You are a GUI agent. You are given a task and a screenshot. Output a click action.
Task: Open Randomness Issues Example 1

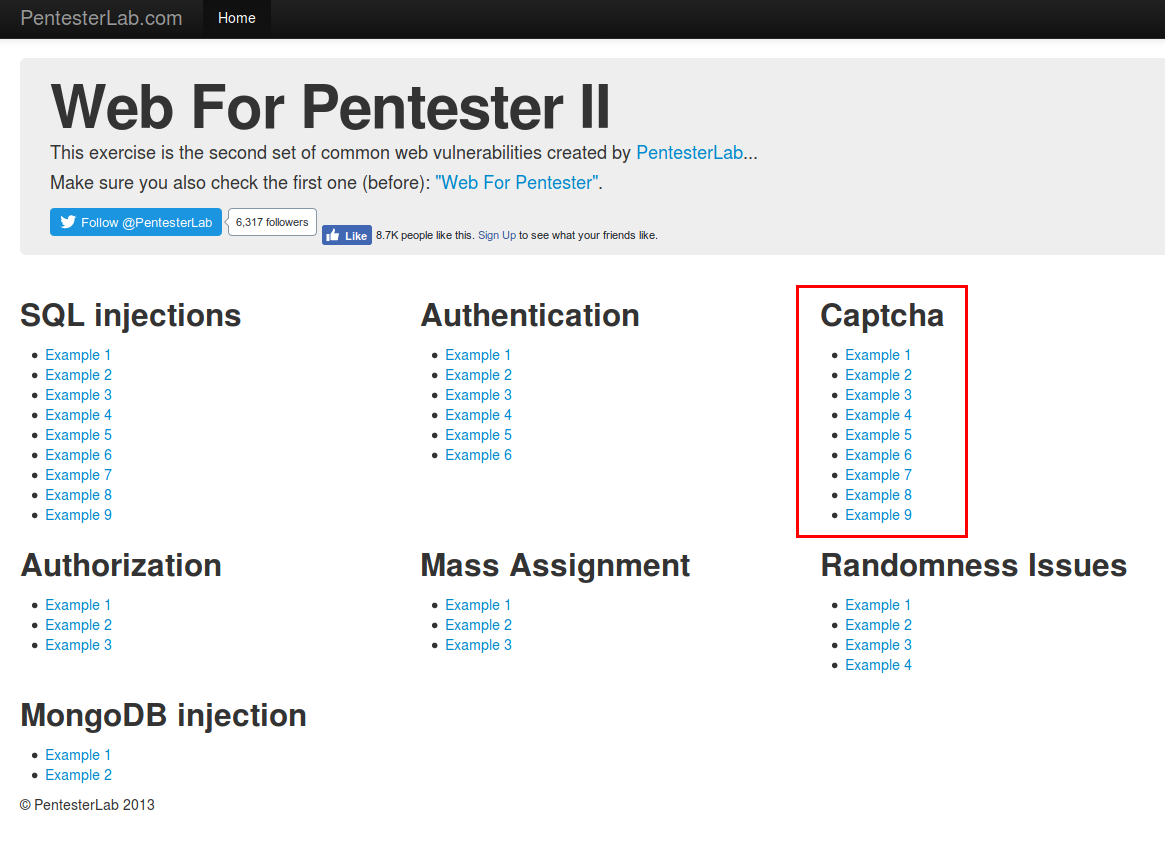point(877,606)
